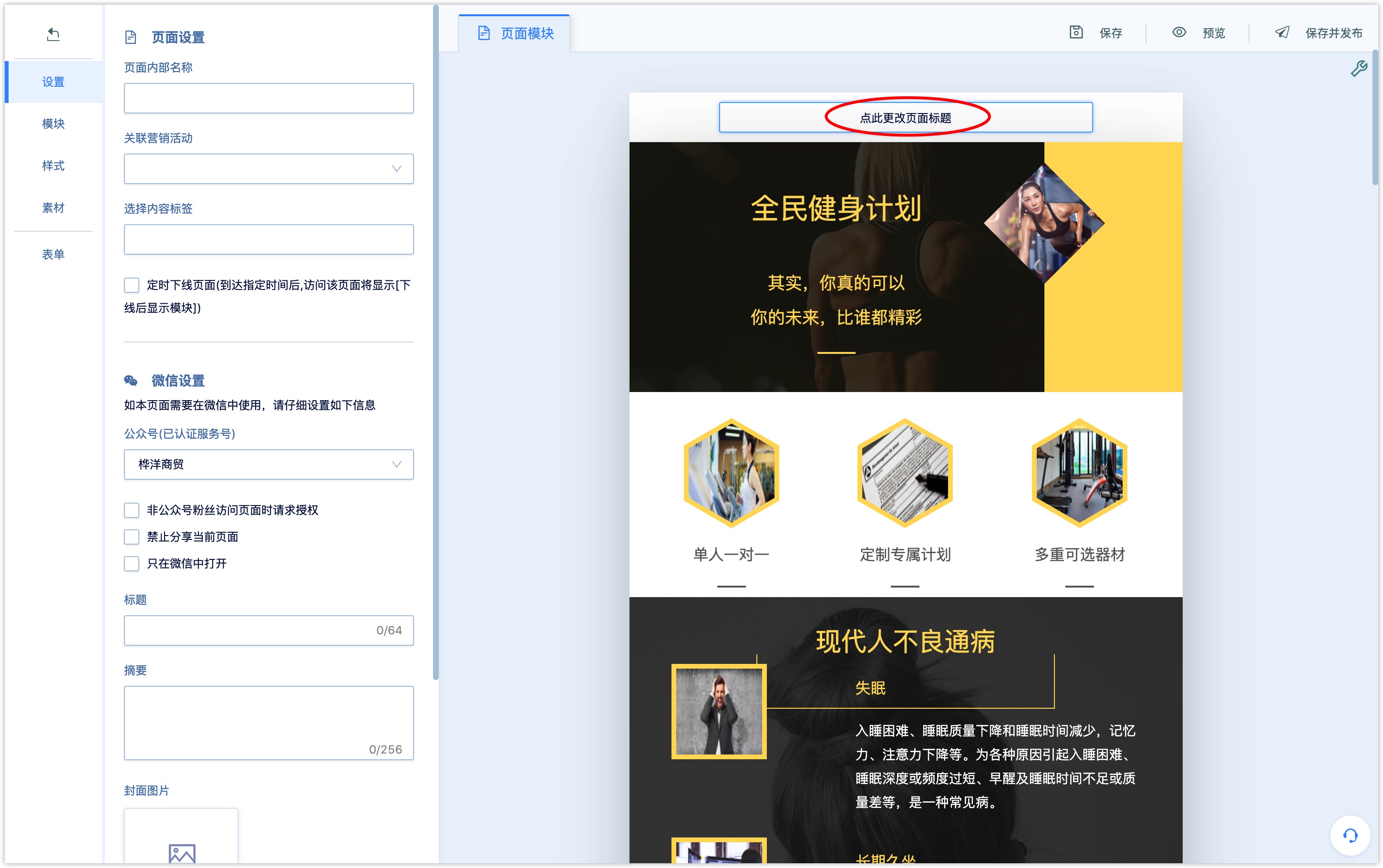Click the 页面内部名称 input field
The width and height of the screenshot is (1383, 868).
[268, 98]
